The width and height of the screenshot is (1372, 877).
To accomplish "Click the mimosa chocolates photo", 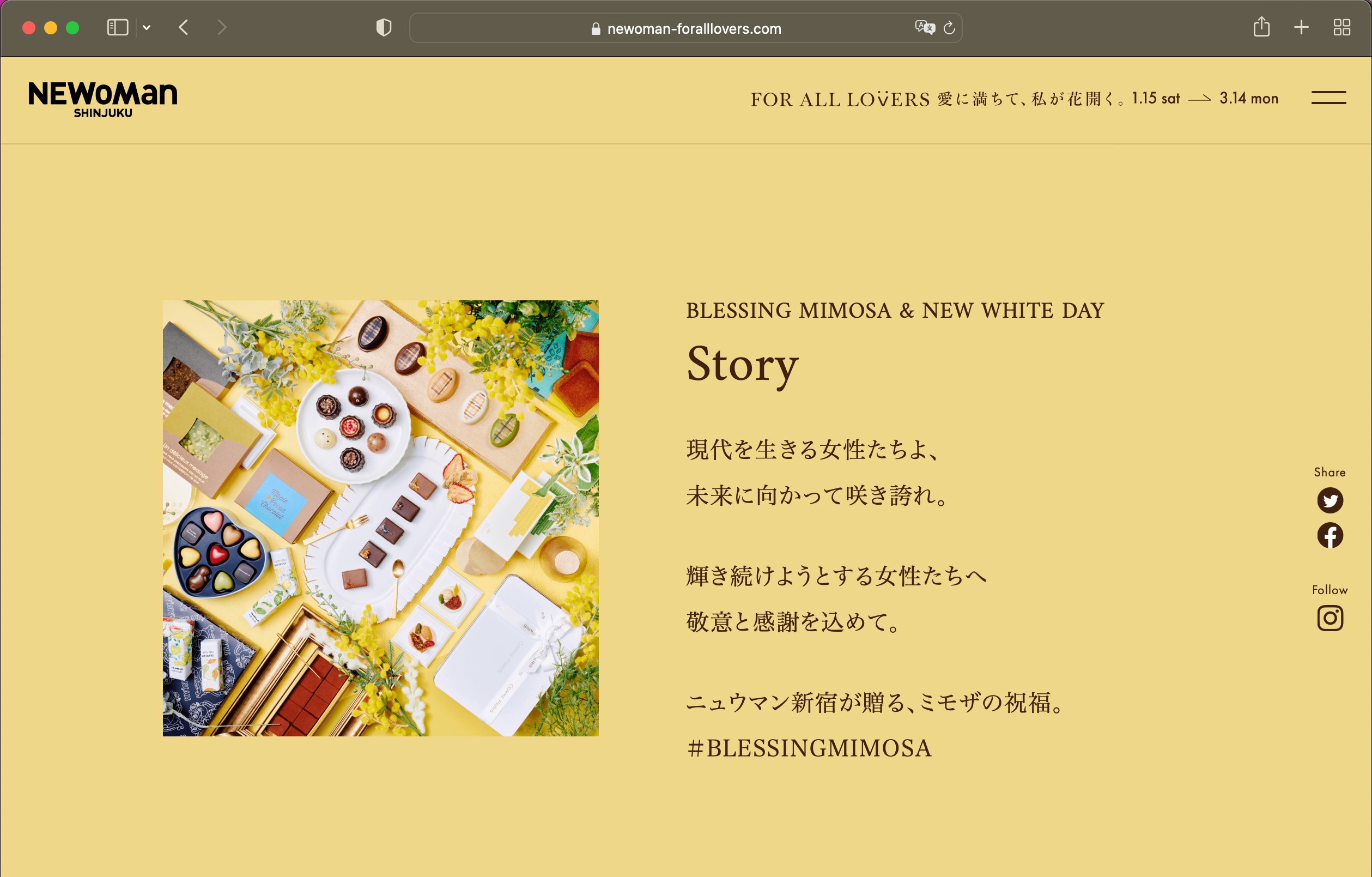I will (381, 518).
